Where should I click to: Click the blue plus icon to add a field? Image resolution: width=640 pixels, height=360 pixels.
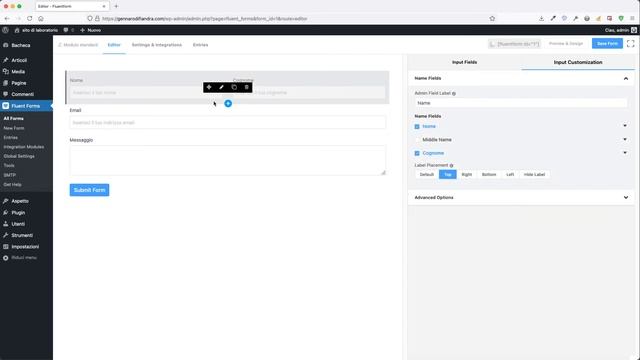(228, 104)
